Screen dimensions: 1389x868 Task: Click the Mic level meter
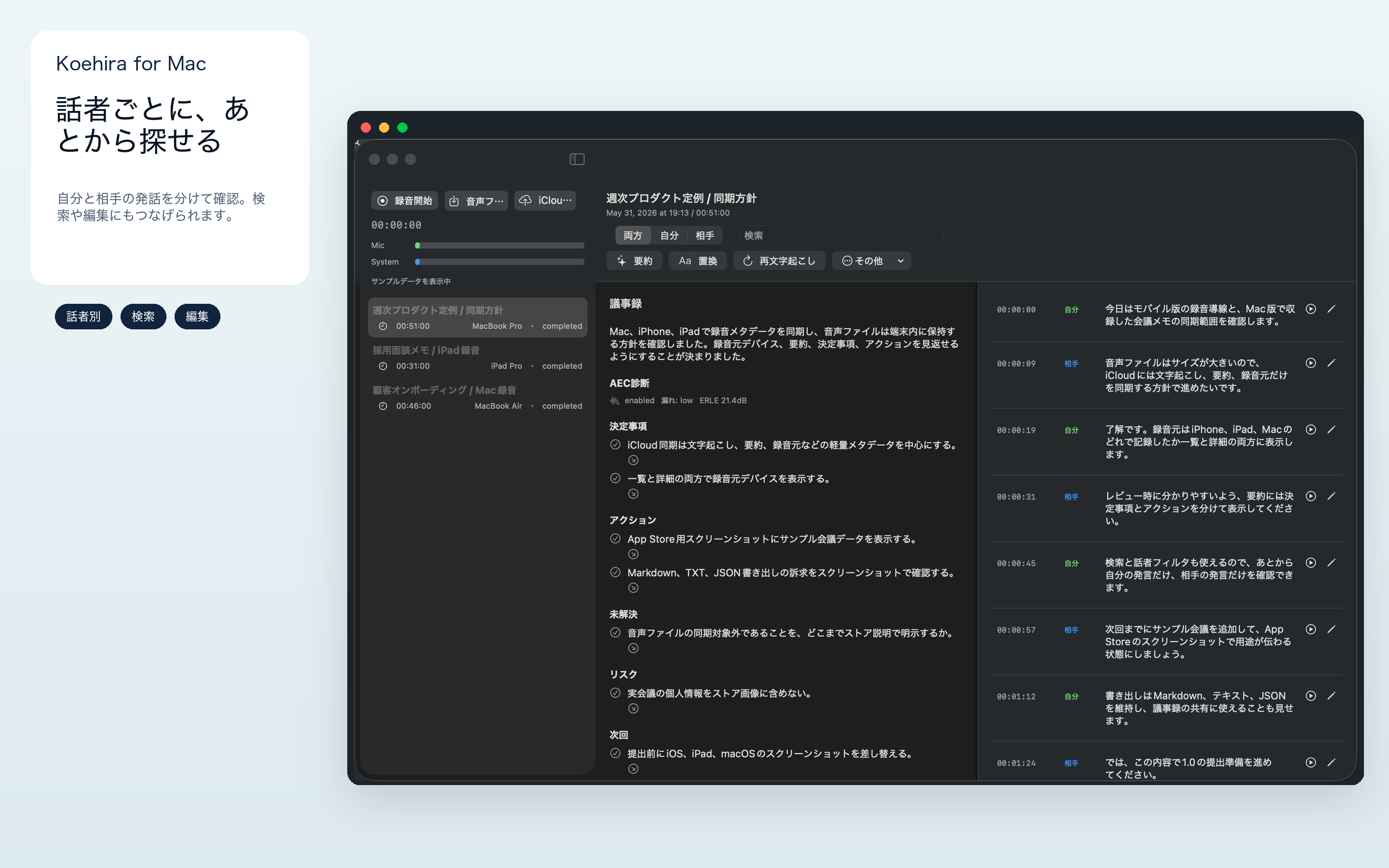tap(499, 245)
